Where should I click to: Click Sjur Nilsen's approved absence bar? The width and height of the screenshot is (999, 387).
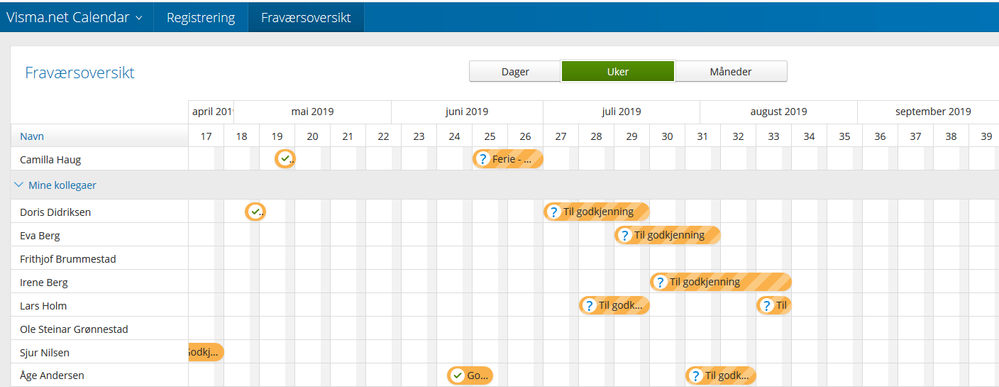(x=206, y=352)
